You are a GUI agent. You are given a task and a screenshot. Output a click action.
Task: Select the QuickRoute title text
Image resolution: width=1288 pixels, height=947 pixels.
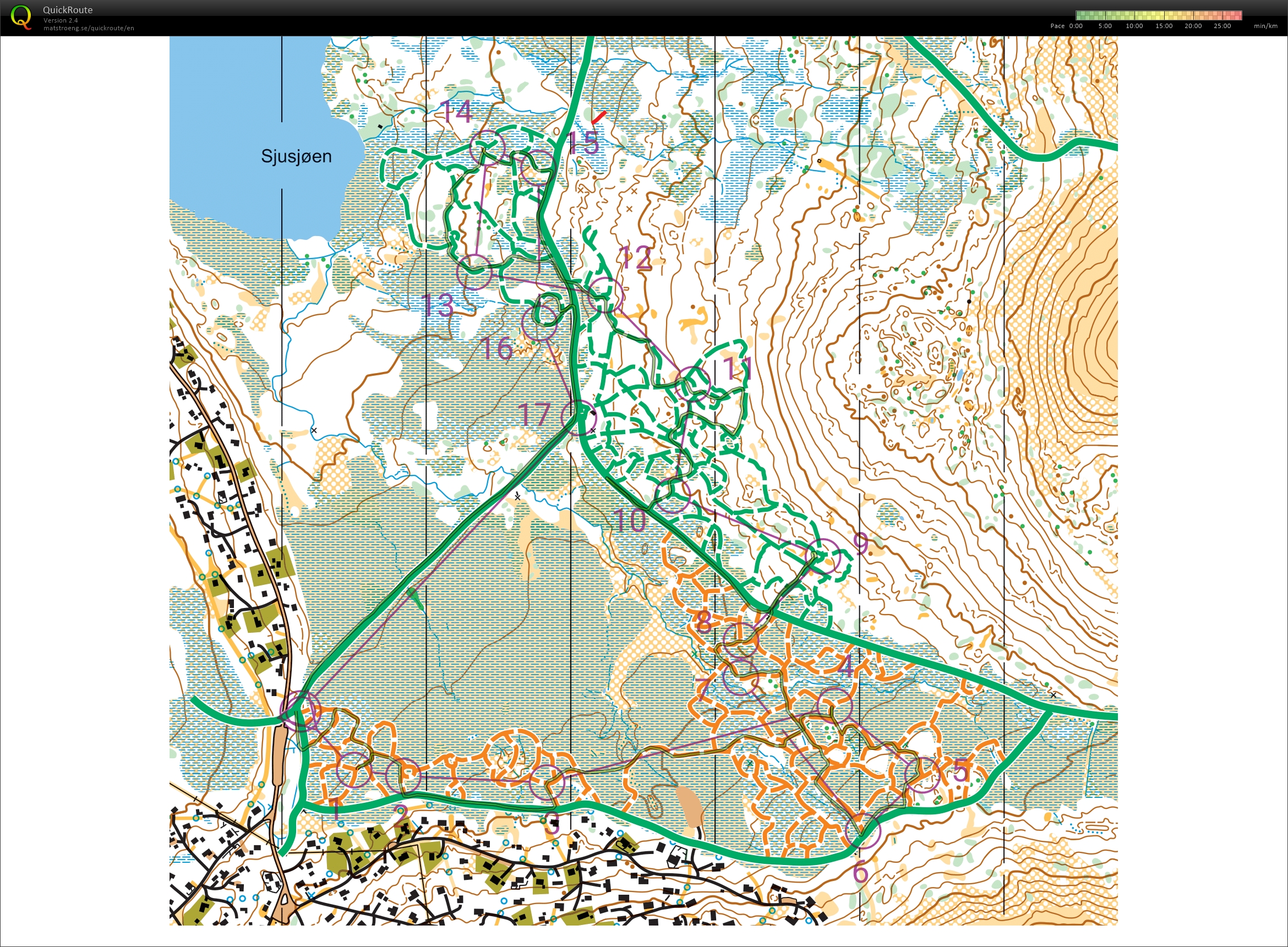pyautogui.click(x=68, y=10)
